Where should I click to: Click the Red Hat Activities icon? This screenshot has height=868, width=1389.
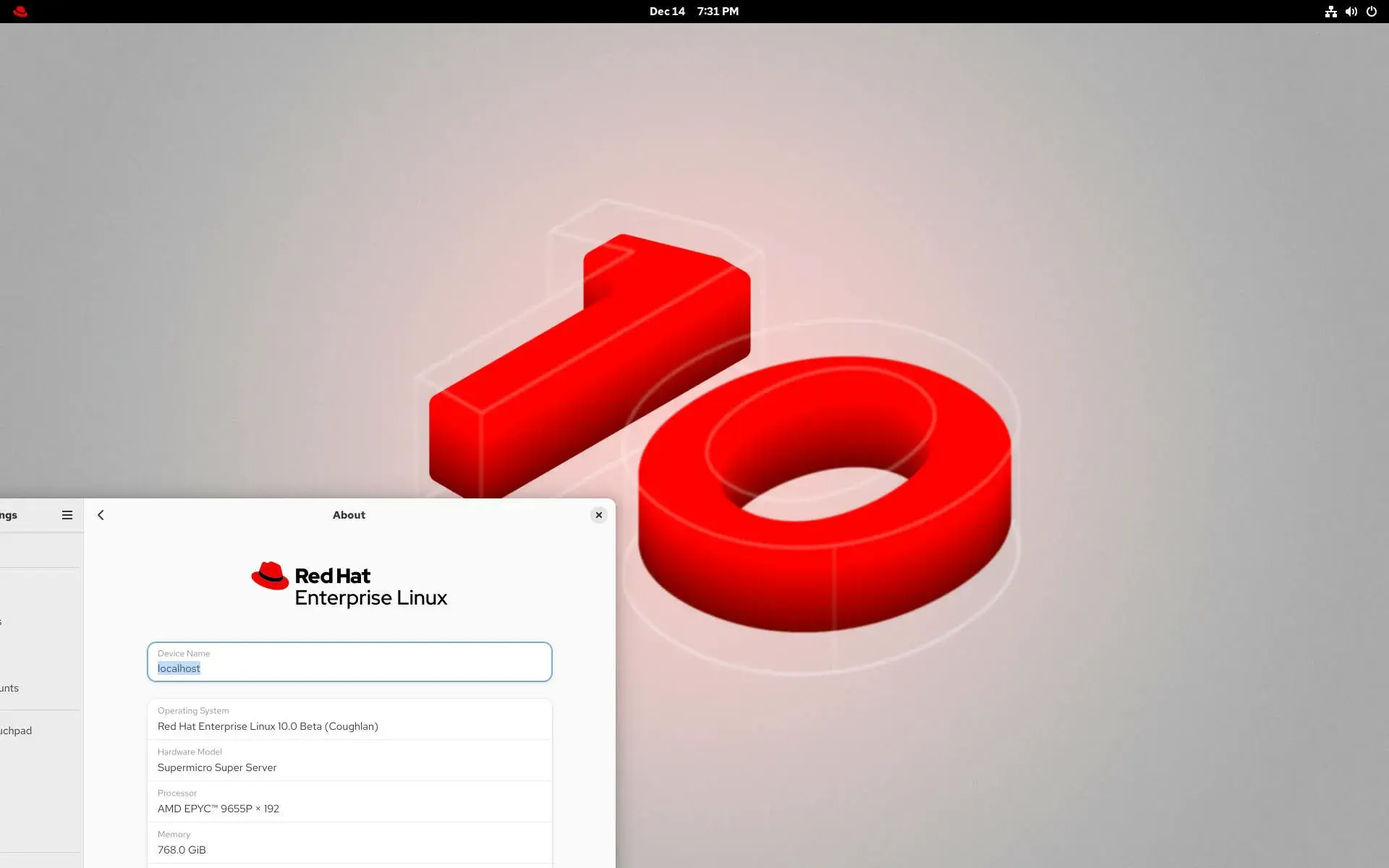click(x=20, y=12)
